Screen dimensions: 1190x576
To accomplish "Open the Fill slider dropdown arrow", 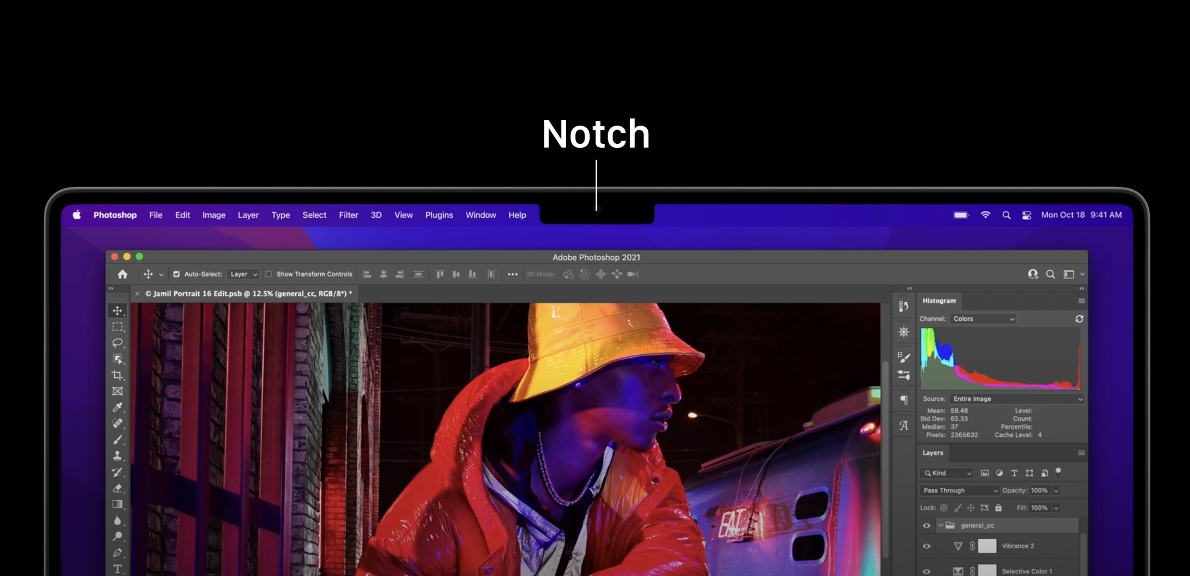I will tap(1056, 508).
